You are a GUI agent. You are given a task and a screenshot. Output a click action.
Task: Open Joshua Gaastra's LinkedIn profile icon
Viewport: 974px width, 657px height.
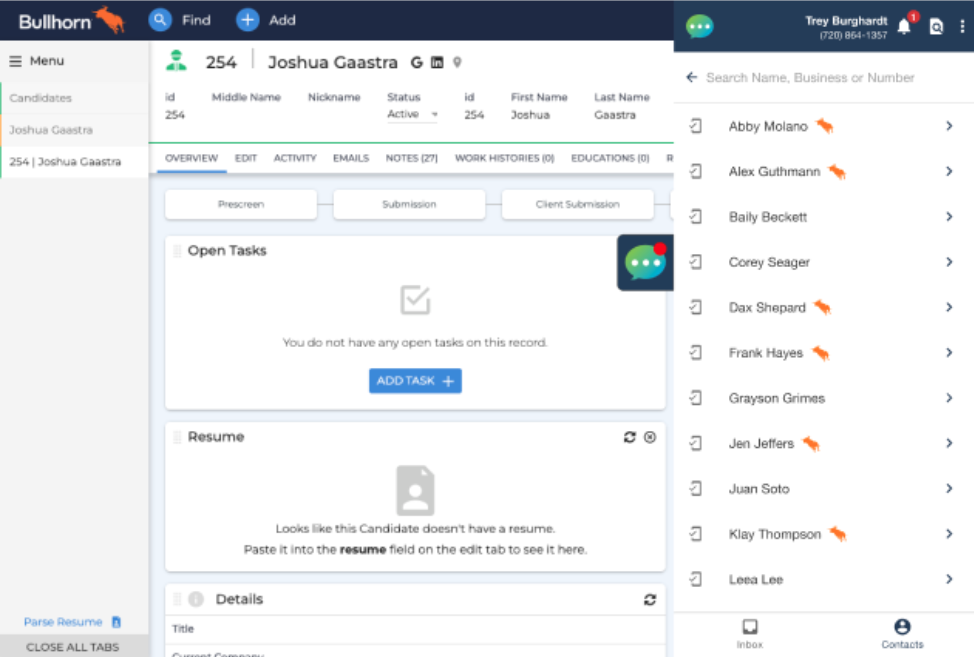click(x=436, y=62)
